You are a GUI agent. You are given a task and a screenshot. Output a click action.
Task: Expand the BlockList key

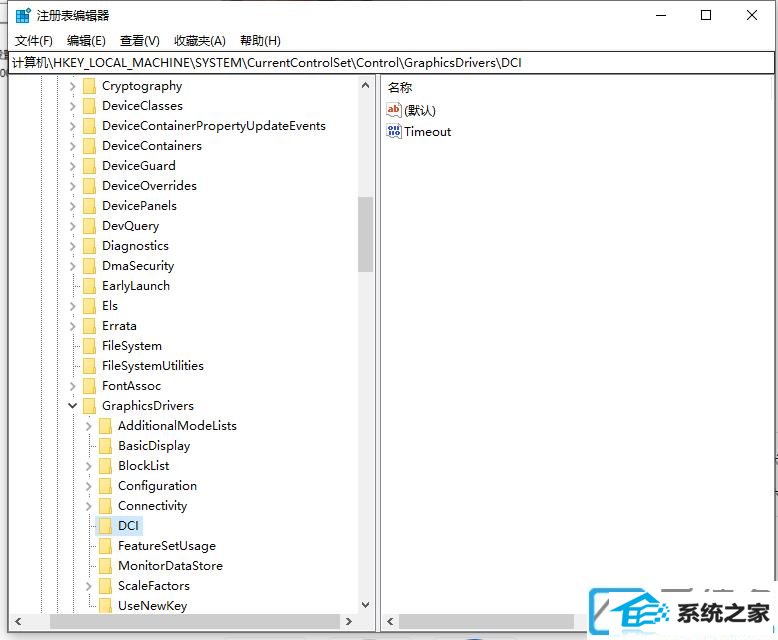coord(88,466)
